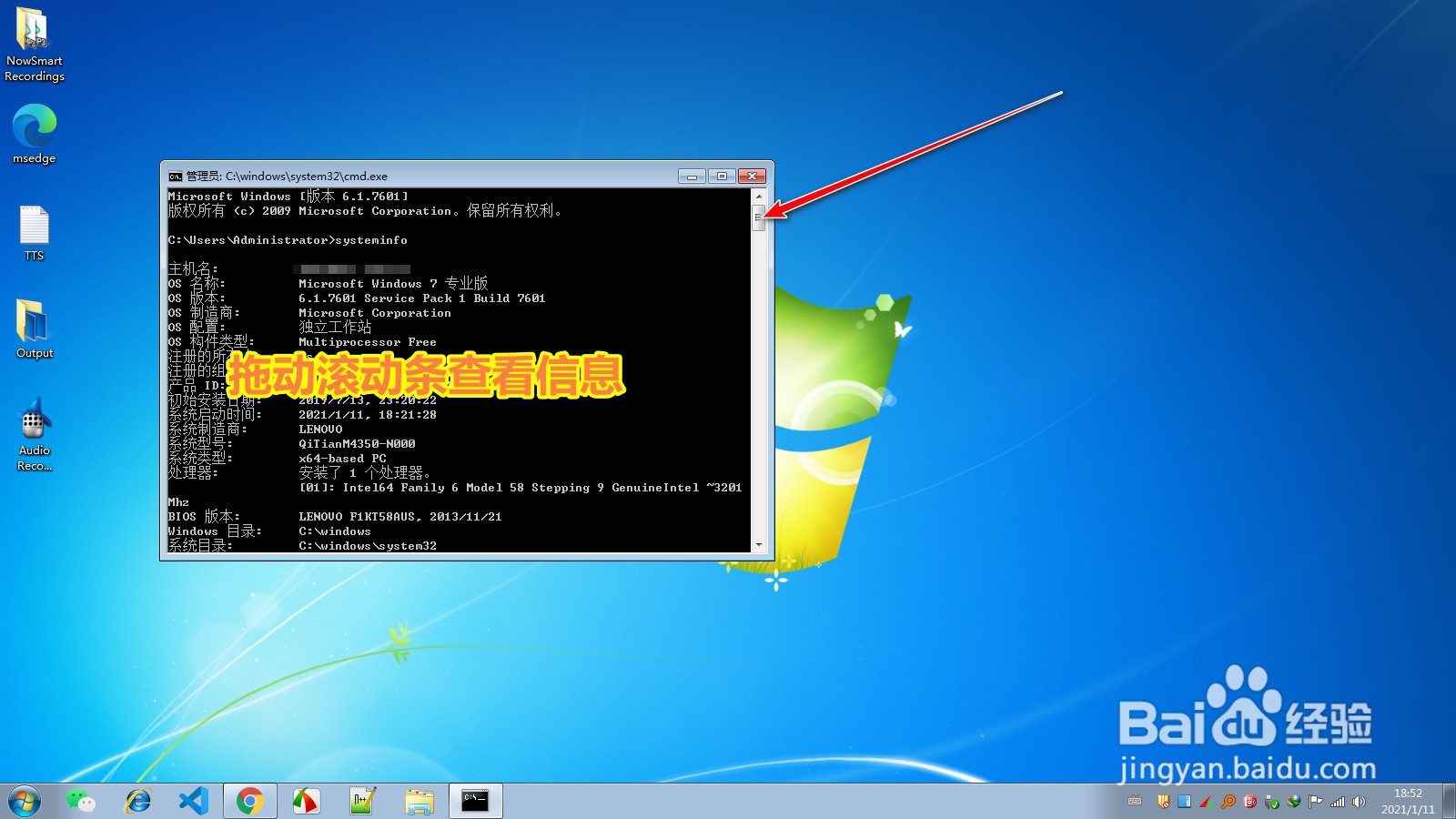Click the '独立工作站' configuration value
1456x819 pixels.
coord(335,327)
